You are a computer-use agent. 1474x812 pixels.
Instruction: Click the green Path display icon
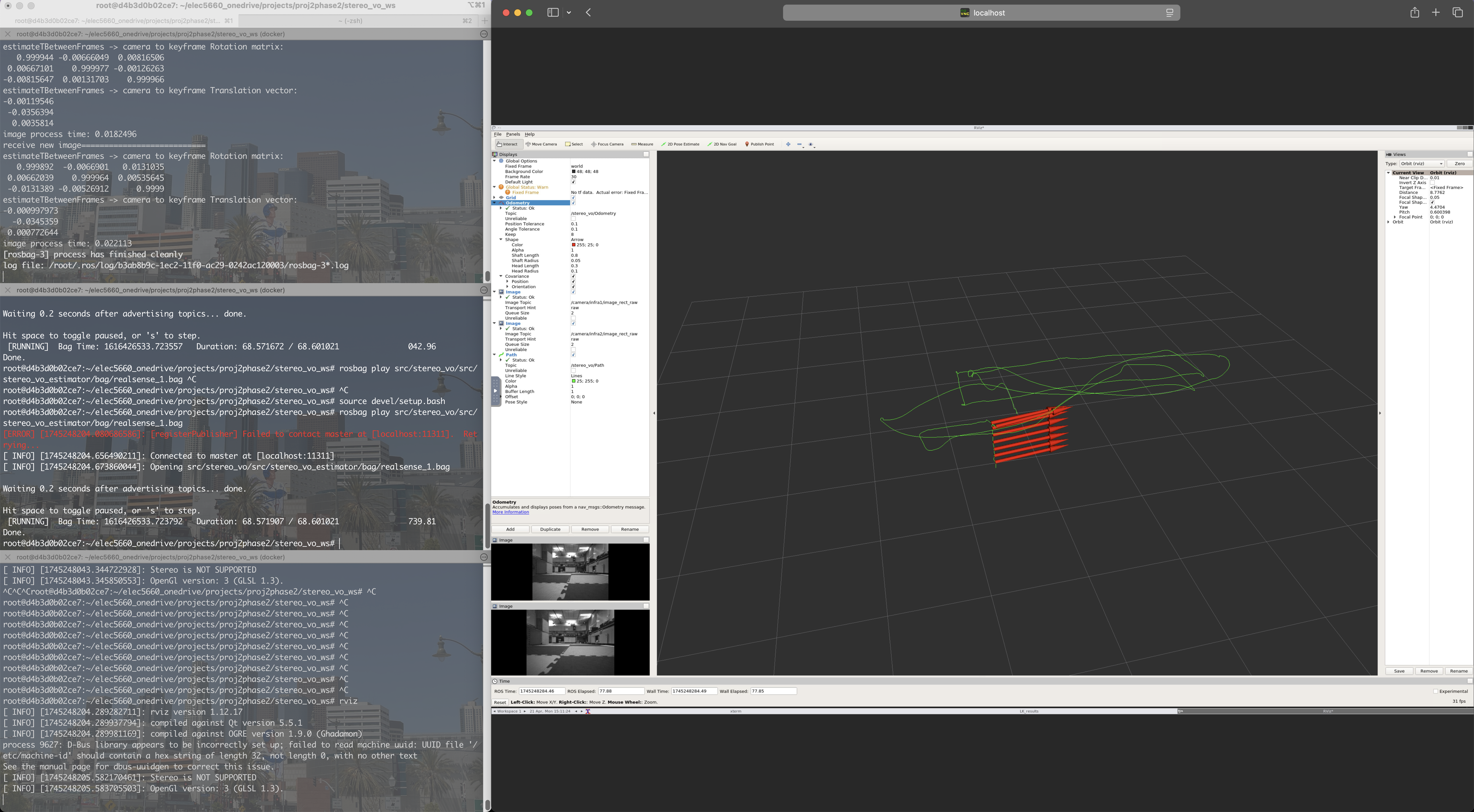pos(501,354)
